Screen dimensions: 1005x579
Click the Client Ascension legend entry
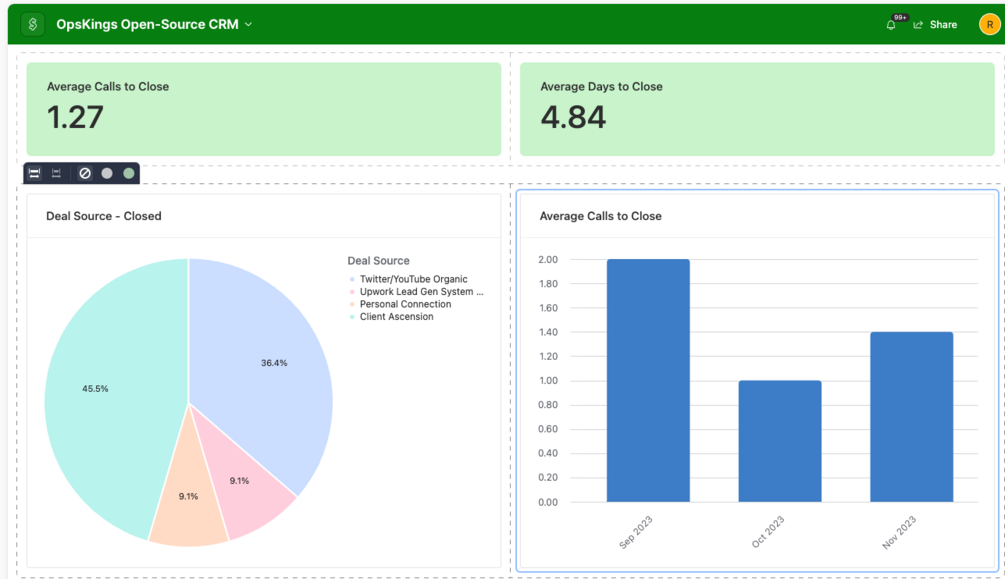[x=391, y=317]
